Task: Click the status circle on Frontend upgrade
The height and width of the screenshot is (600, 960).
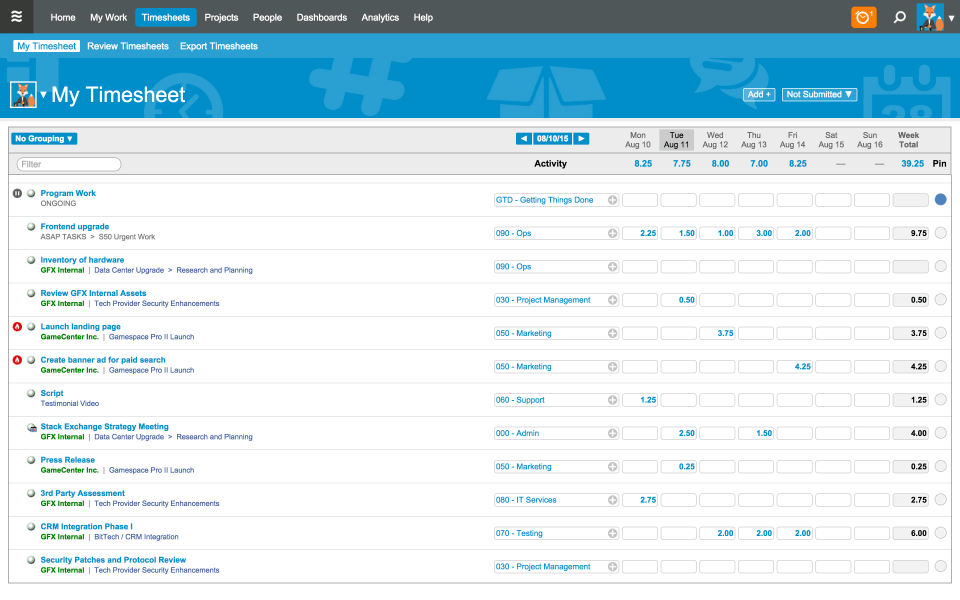Action: click(30, 226)
